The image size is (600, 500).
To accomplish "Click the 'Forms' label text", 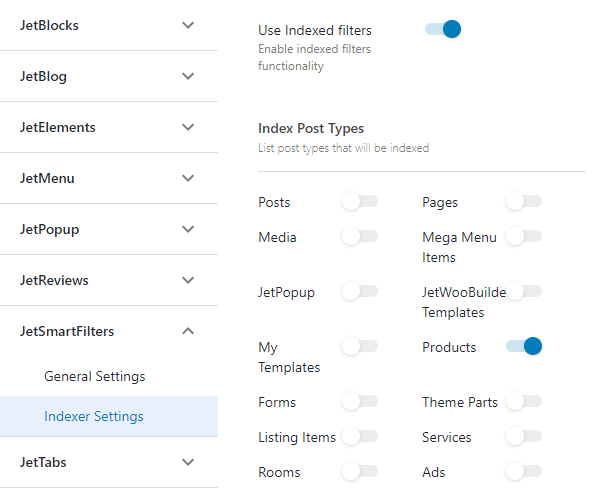I will point(277,402).
